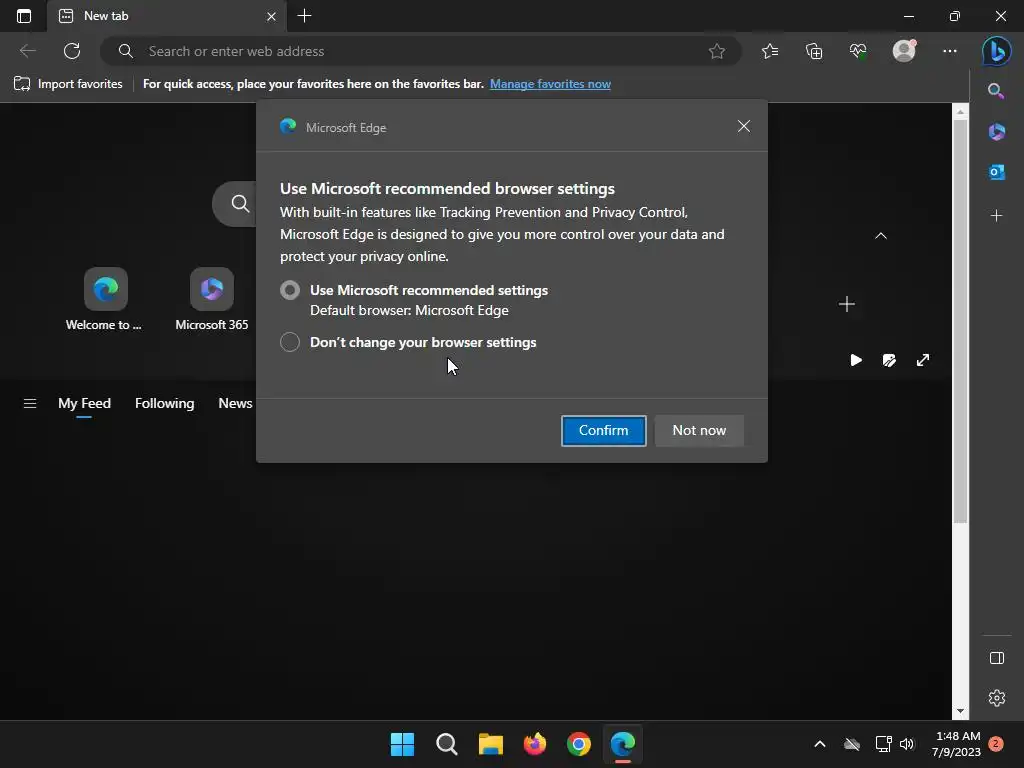
Task: Open the Favorites list icon
Action: (x=770, y=51)
